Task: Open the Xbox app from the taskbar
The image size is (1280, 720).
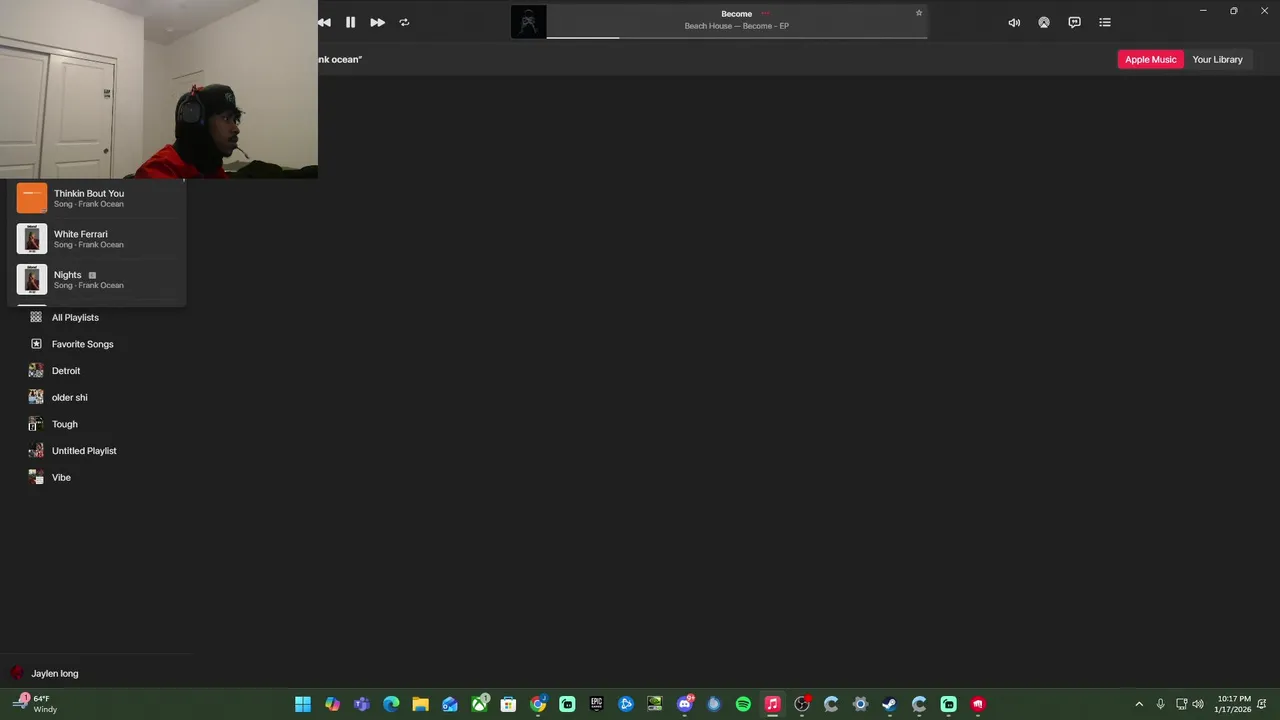Action: [x=479, y=704]
